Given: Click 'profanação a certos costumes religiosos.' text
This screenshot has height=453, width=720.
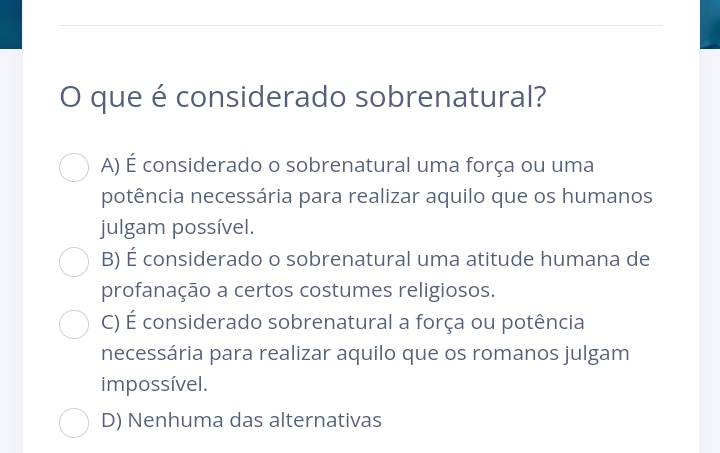Looking at the screenshot, I should pos(298,291).
